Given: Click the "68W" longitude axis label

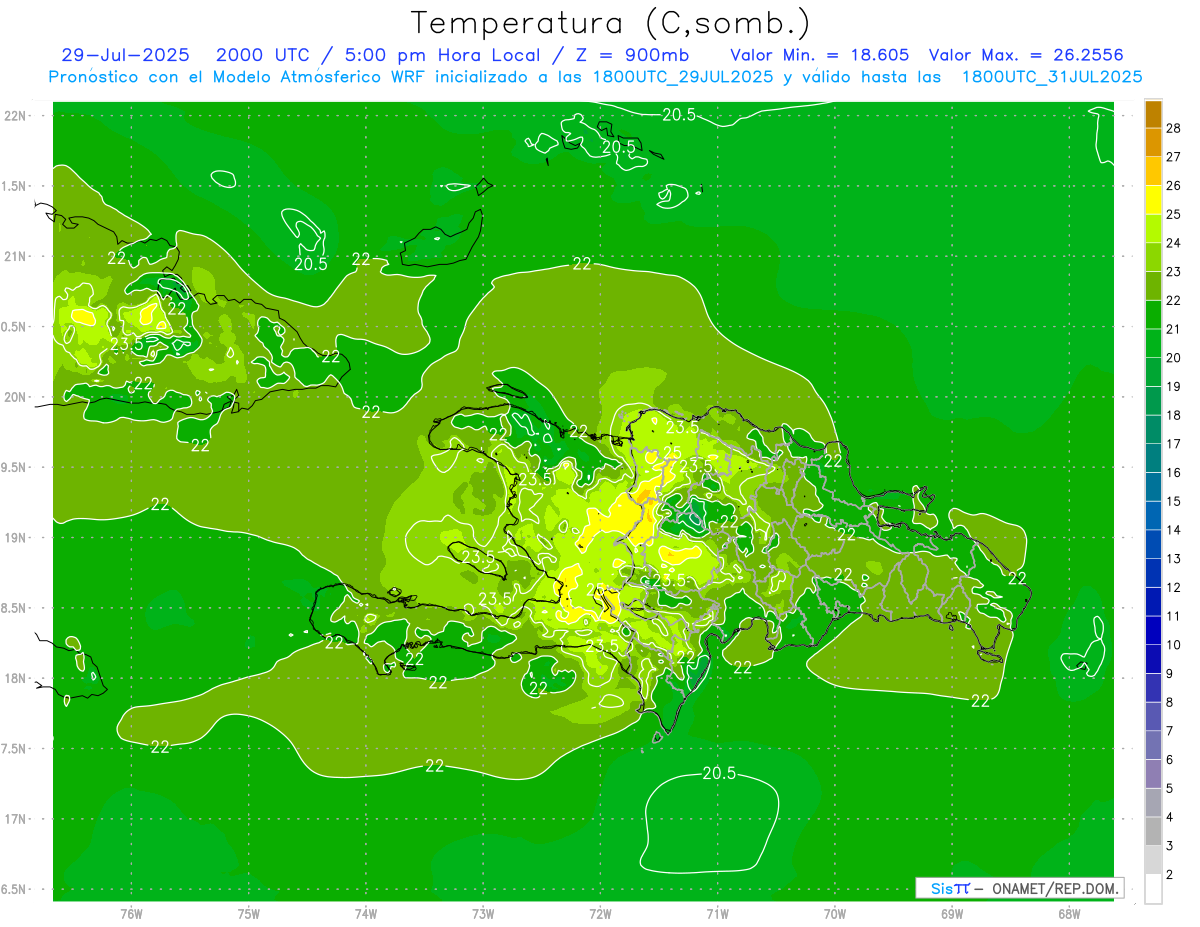Looking at the screenshot, I should point(1069,914).
